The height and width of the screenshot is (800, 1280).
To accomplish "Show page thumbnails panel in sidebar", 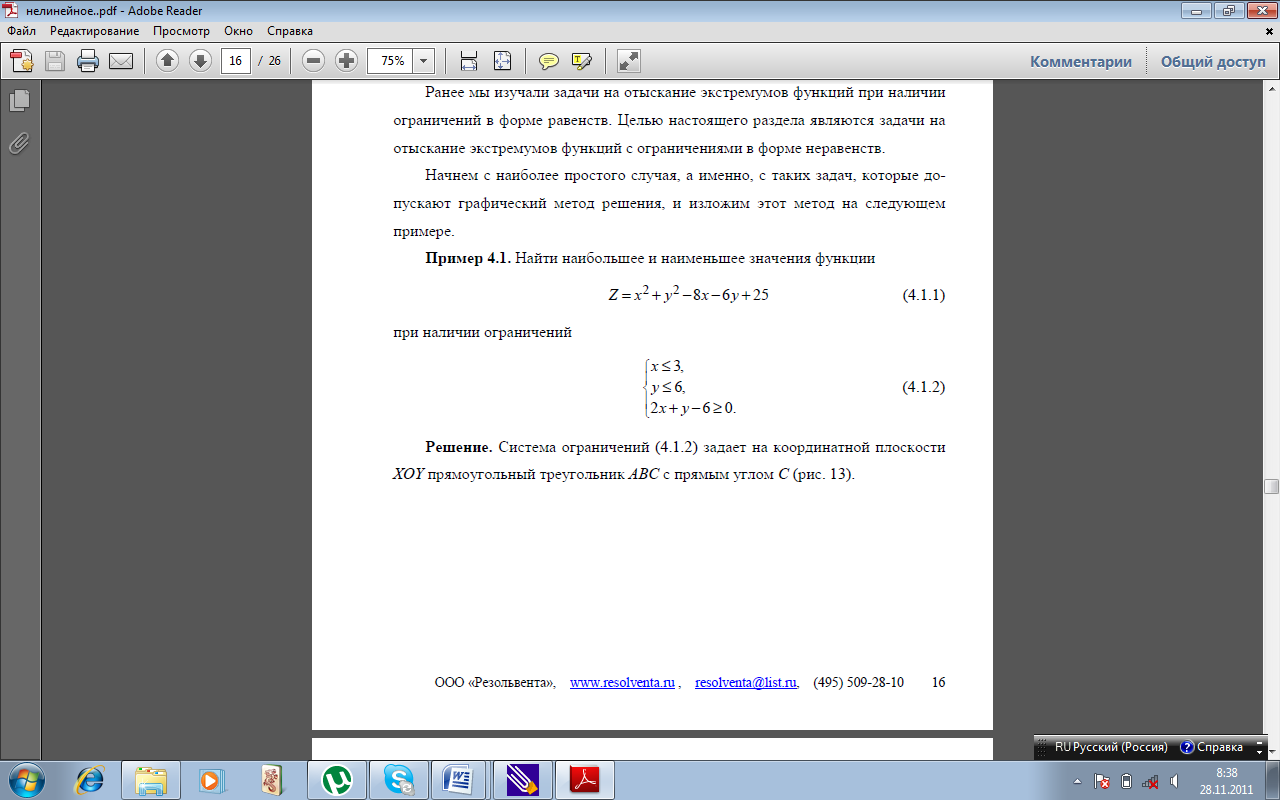I will pos(20,100).
